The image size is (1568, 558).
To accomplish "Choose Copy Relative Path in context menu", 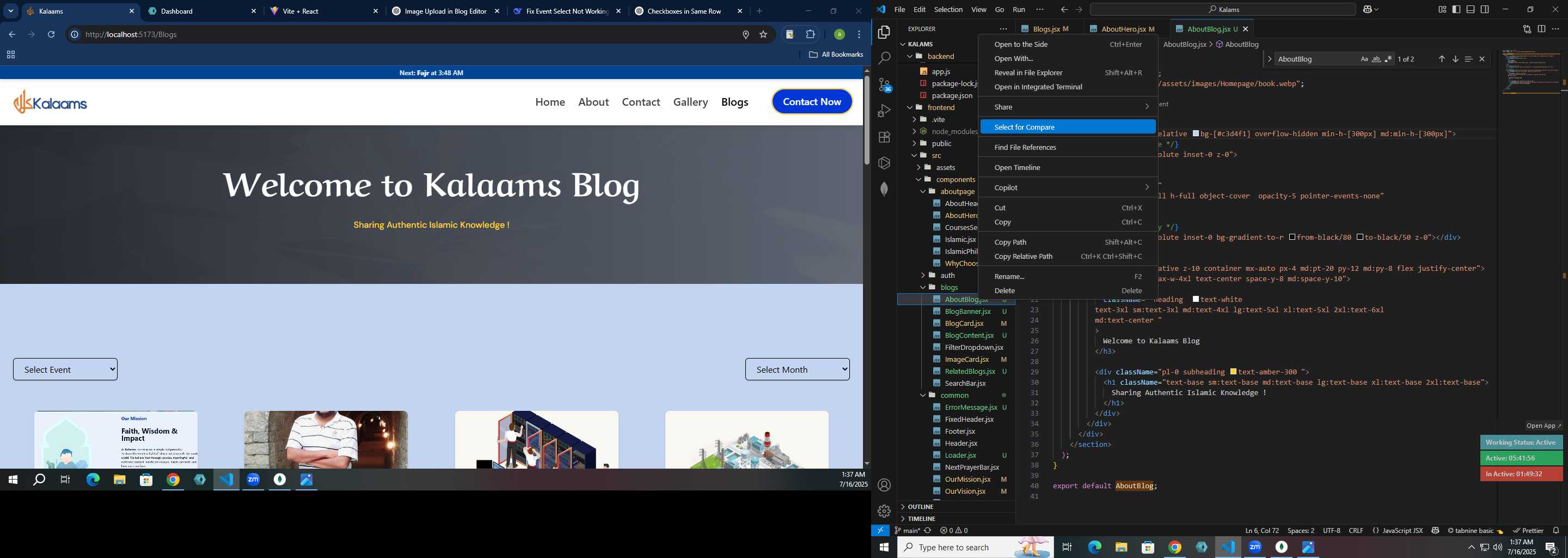I will point(1068,257).
